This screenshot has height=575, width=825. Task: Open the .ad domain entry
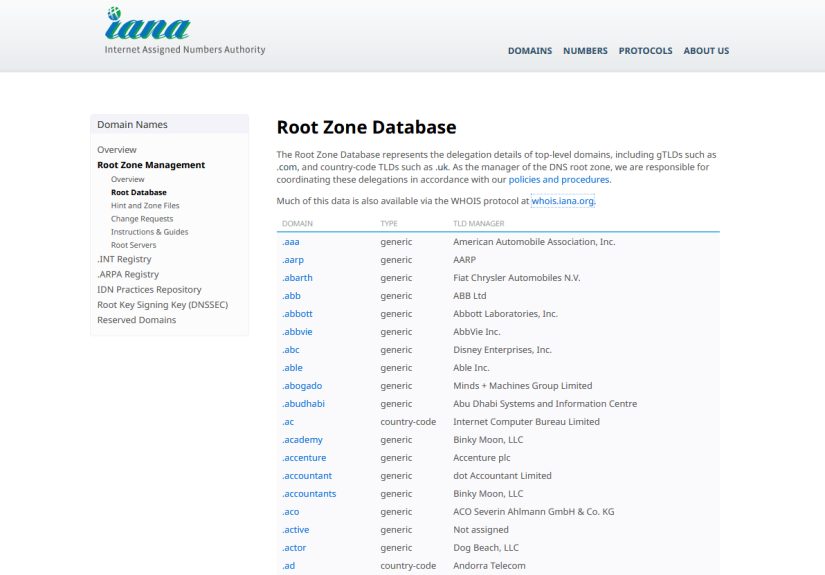pyautogui.click(x=288, y=566)
